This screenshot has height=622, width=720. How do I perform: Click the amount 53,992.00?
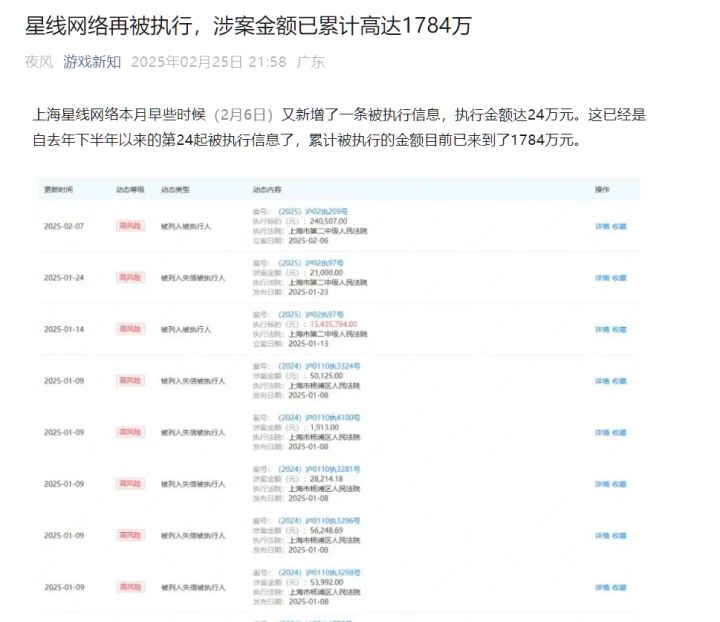click(x=326, y=582)
